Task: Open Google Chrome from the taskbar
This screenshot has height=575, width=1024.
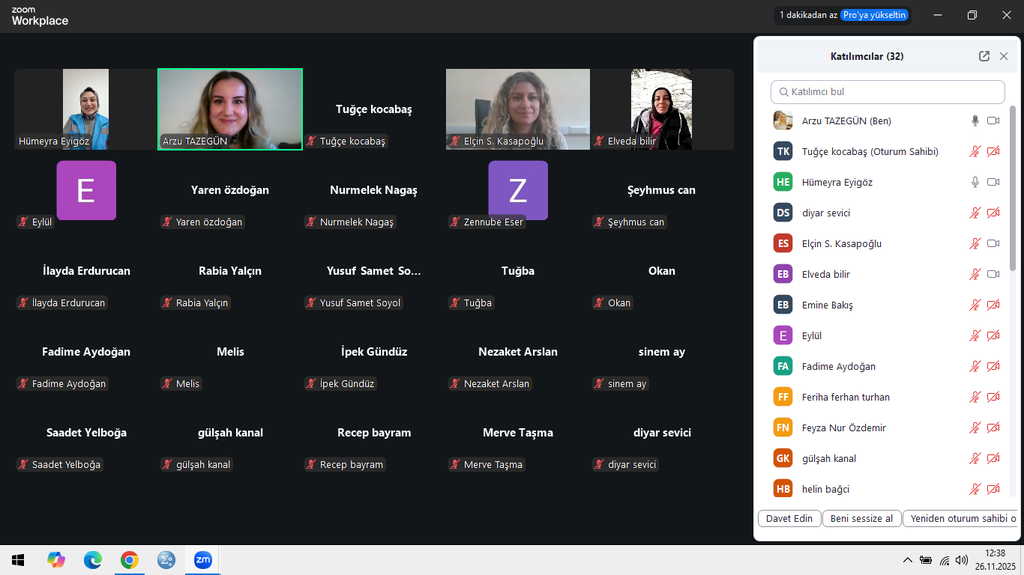Action: pyautogui.click(x=129, y=560)
